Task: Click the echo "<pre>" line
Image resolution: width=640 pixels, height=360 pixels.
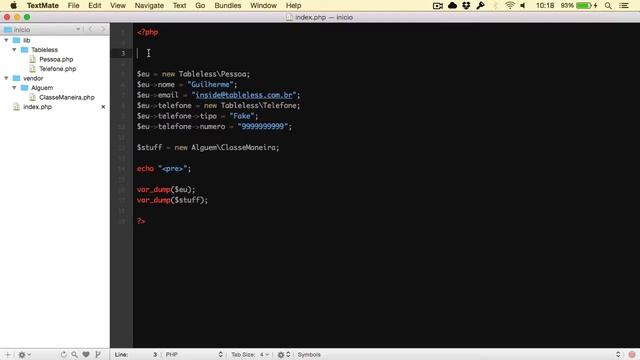Action: pyautogui.click(x=164, y=169)
